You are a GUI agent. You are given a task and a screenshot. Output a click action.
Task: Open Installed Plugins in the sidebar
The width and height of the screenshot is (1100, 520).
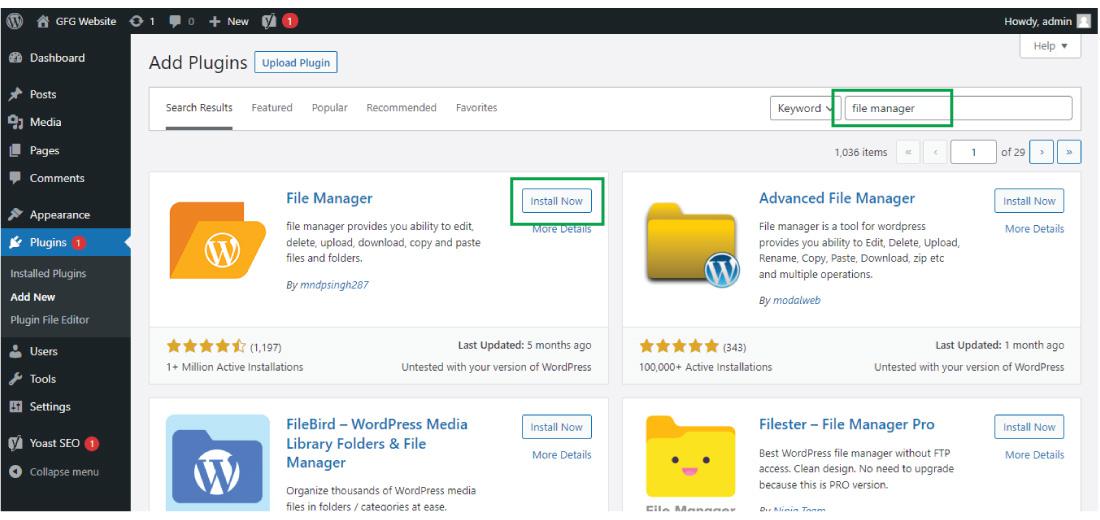(x=48, y=274)
